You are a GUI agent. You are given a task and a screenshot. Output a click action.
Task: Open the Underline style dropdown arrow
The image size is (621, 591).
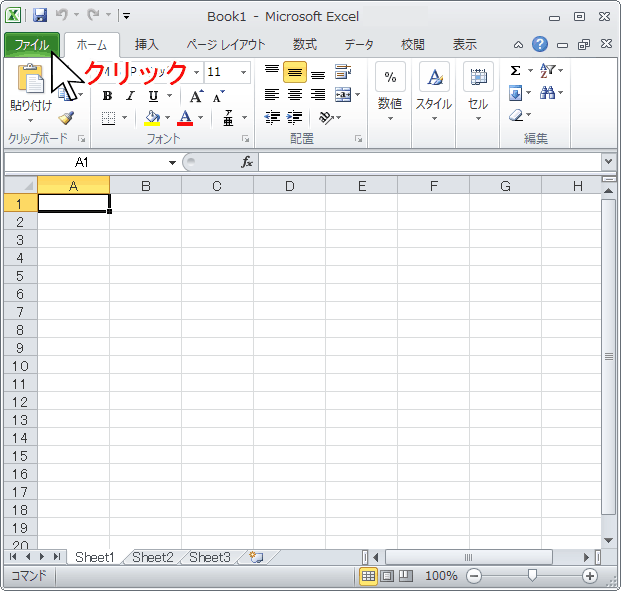click(170, 96)
